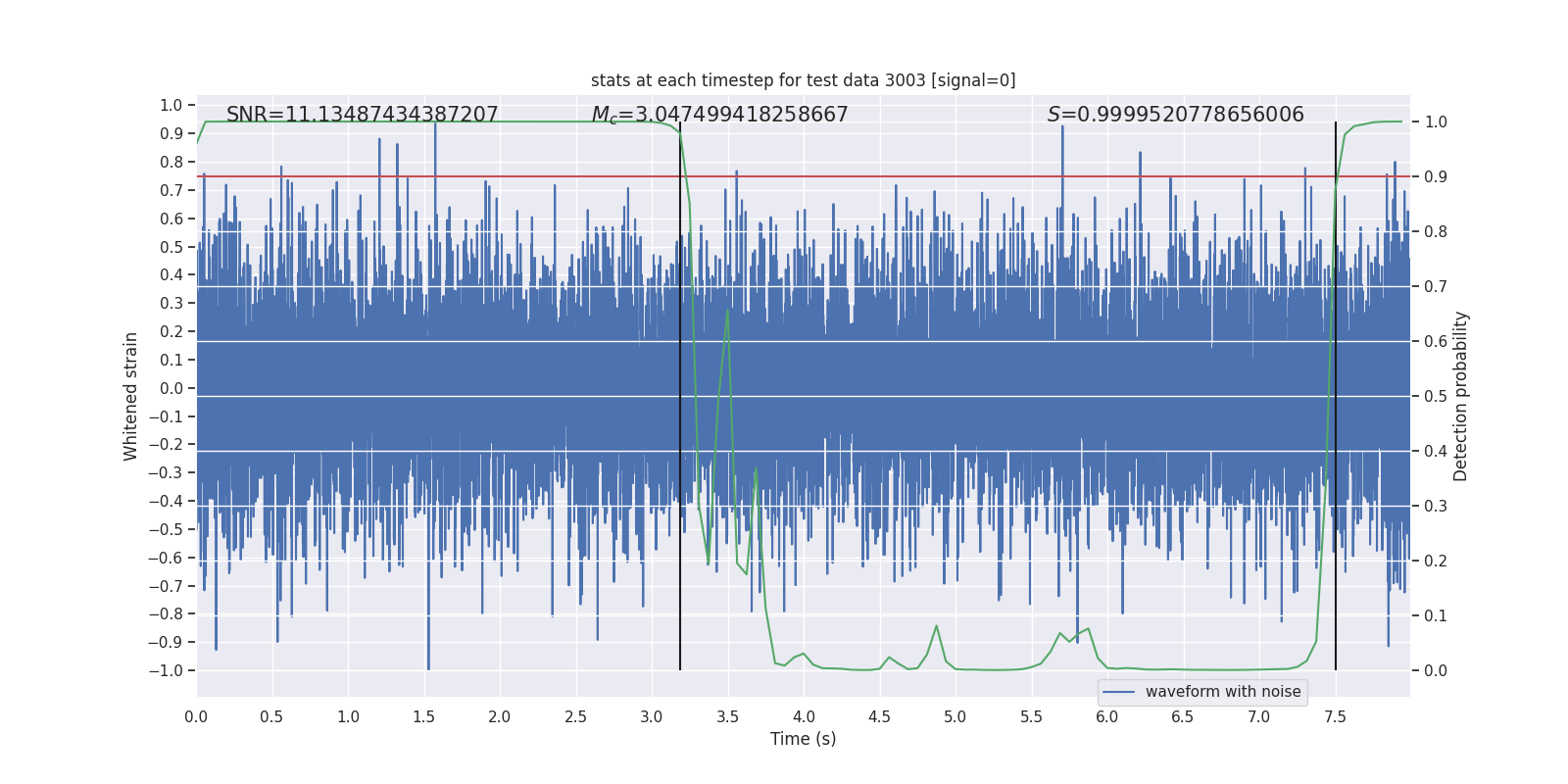Click the 0.5 tick on detection probability axis
1568x784 pixels.
(x=1436, y=396)
